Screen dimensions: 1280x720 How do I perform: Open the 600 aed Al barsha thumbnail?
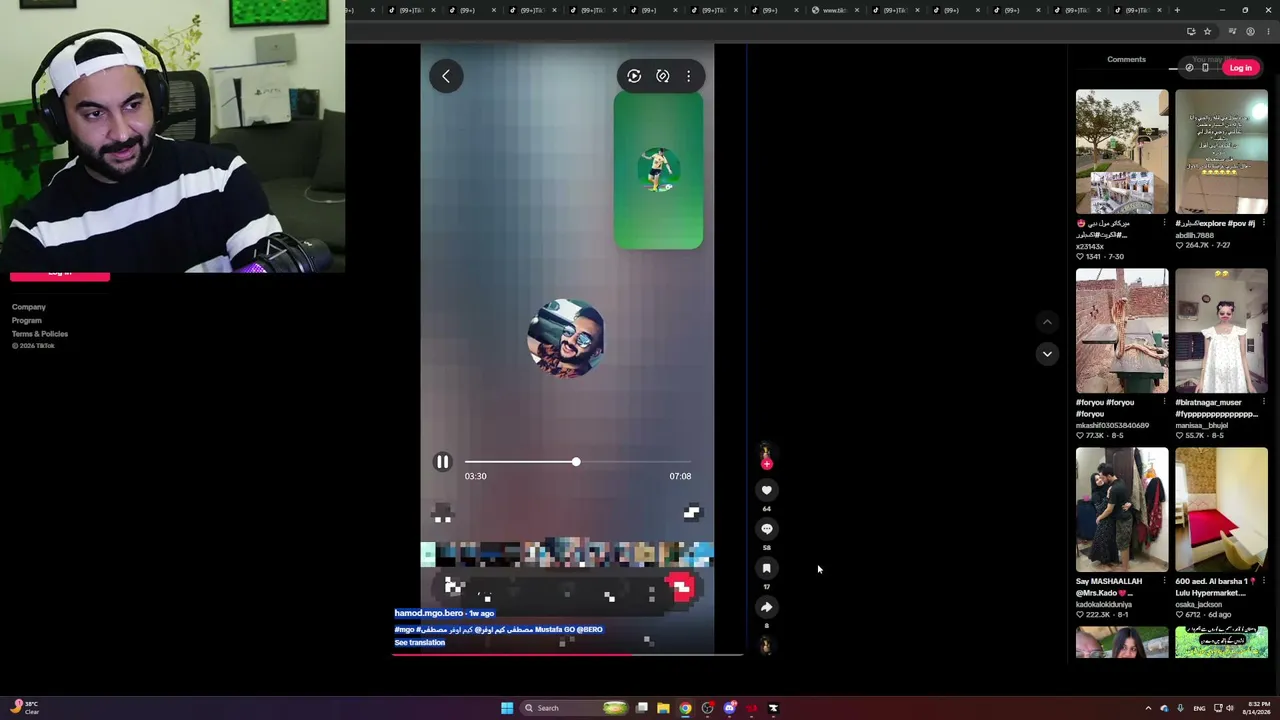pos(1221,510)
